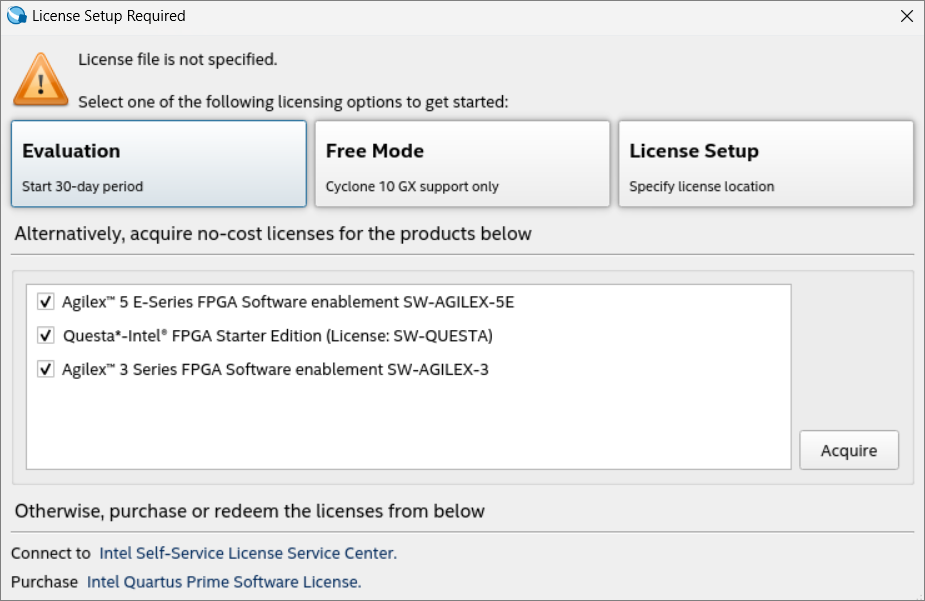Open License Setup to specify location
Image resolution: width=925 pixels, height=601 pixels.
pos(766,164)
